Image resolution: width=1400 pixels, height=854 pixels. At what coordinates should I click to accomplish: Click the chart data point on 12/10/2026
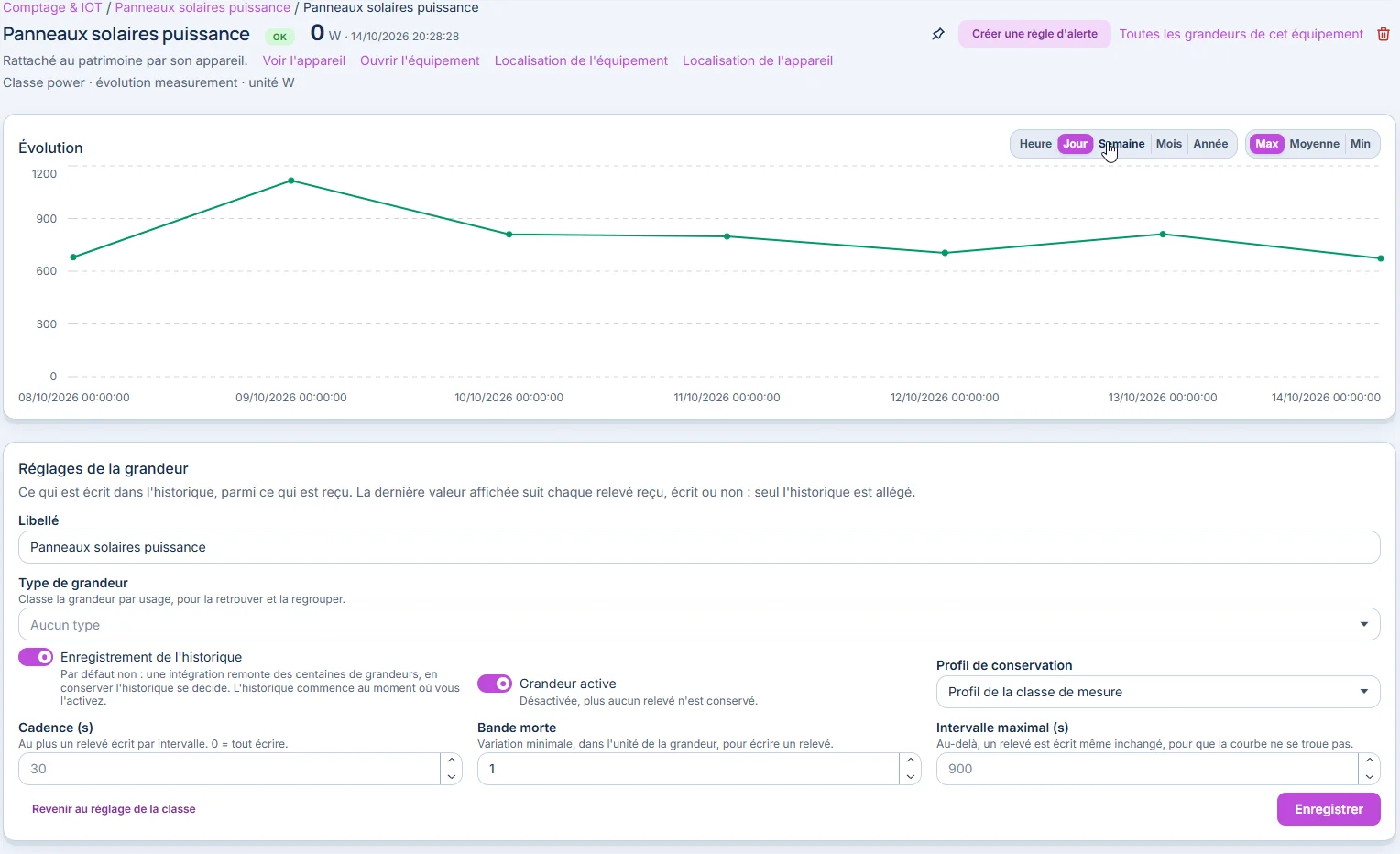pos(946,253)
